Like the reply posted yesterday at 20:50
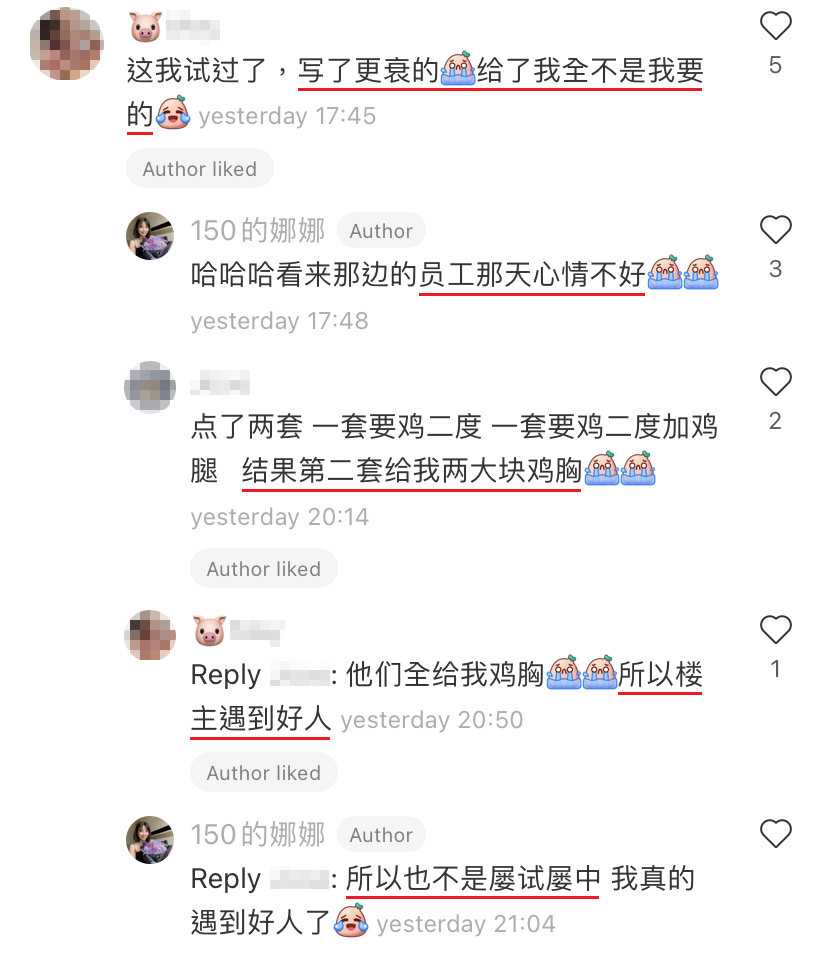This screenshot has width=828, height=961. (775, 629)
